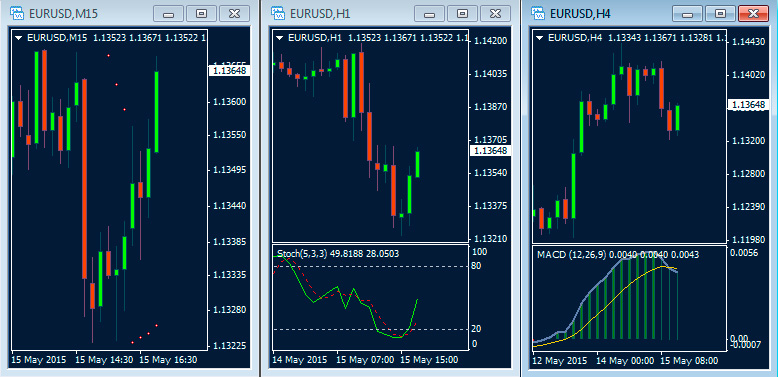Screen dimensions: 778x377
Task: Click the last green candle in H4 chart
Action: pyautogui.click(x=677, y=118)
